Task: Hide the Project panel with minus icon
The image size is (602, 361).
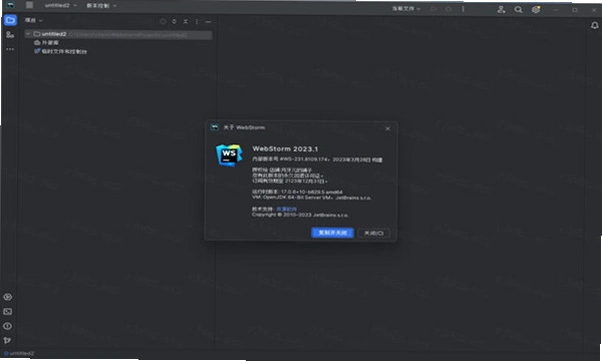Action: pos(208,22)
